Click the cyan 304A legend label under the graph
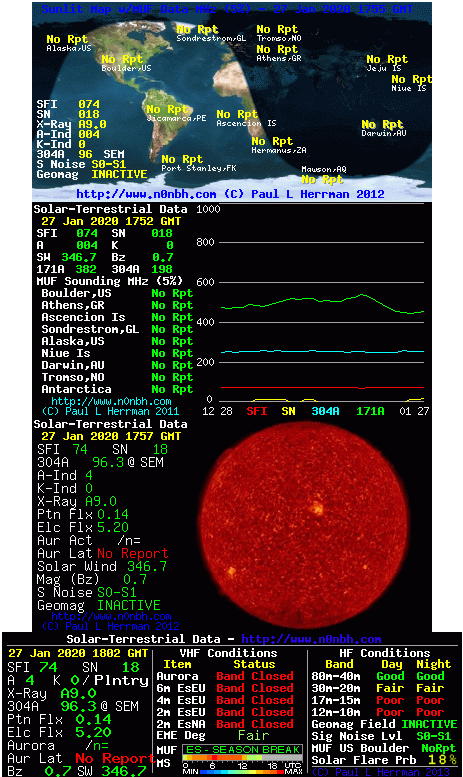 (x=325, y=411)
